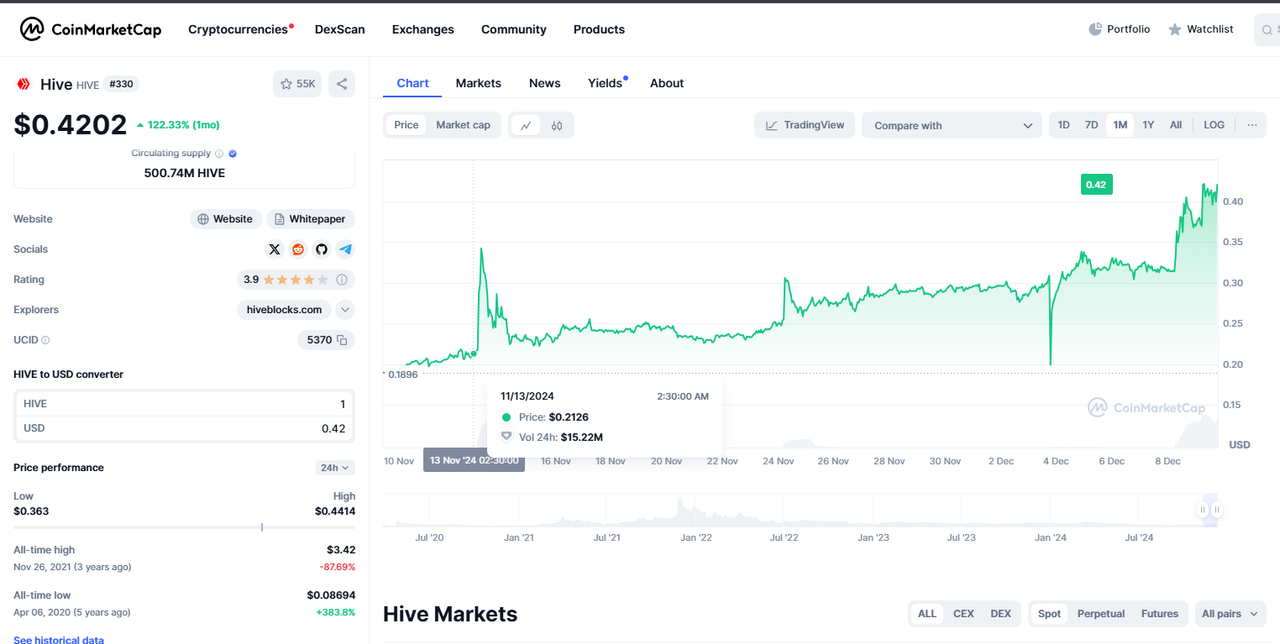Open the TradingView chart
The image size is (1280, 644).
point(805,125)
